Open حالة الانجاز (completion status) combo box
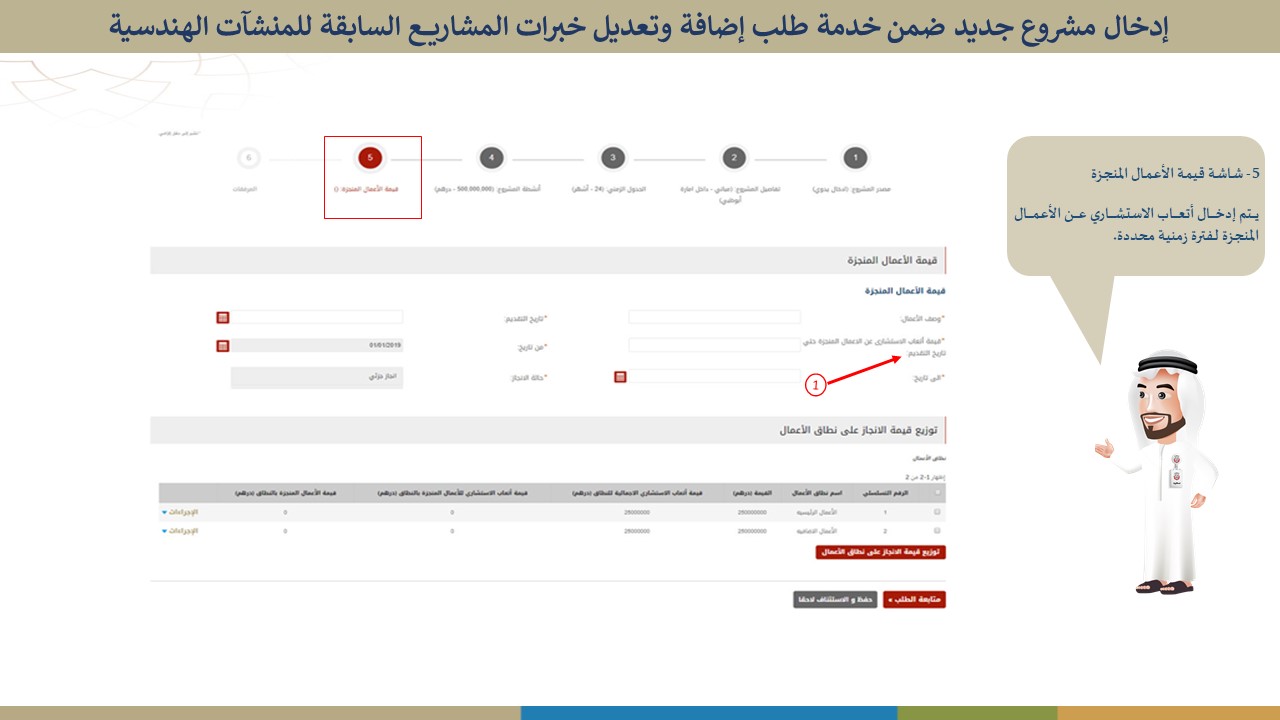 pos(316,378)
